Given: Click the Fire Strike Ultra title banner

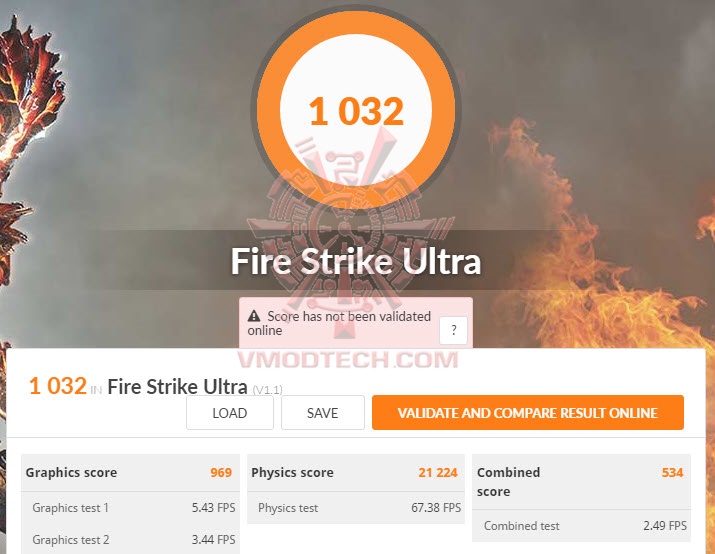Looking at the screenshot, I should (x=356, y=261).
